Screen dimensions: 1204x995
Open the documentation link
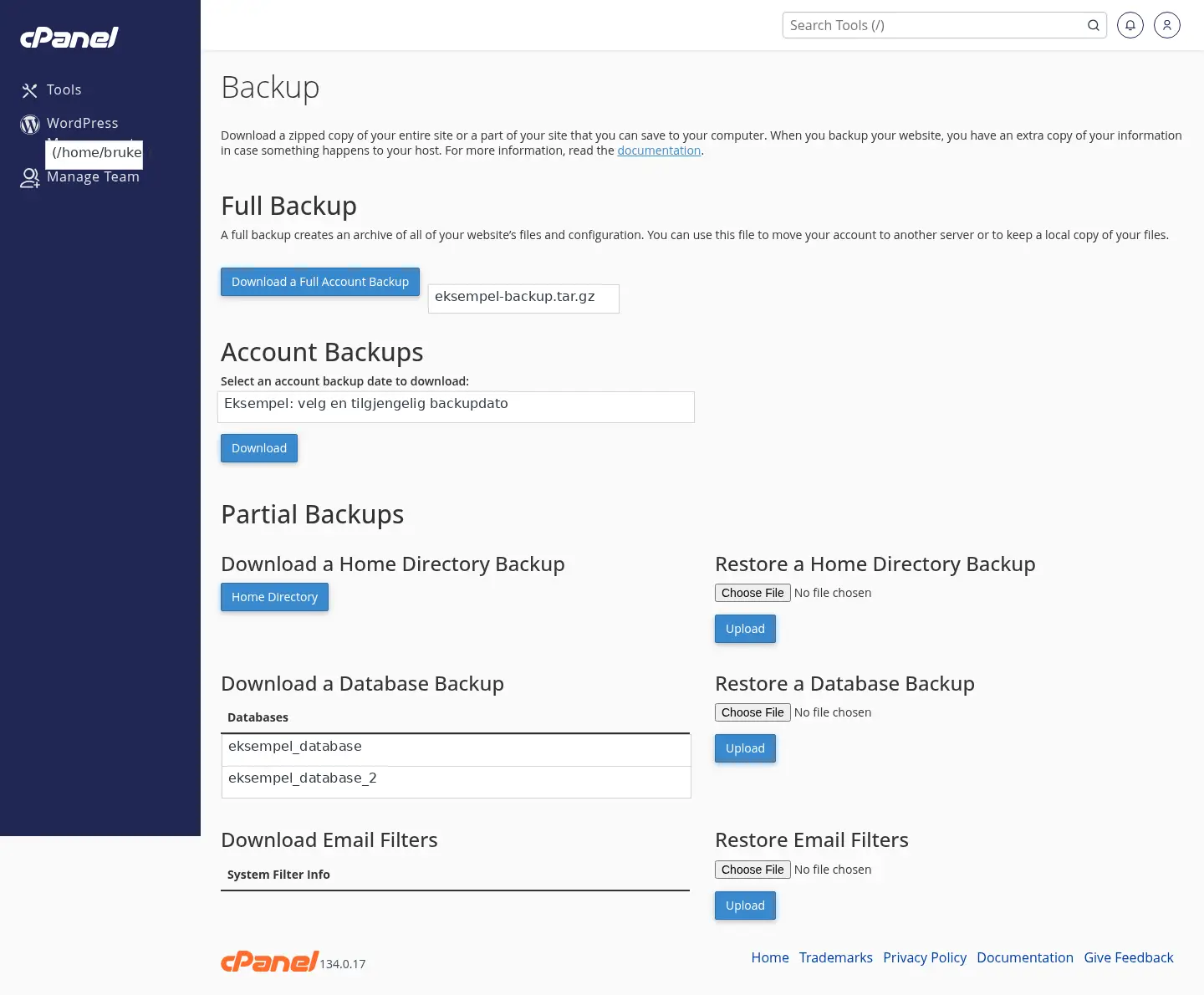tap(659, 151)
